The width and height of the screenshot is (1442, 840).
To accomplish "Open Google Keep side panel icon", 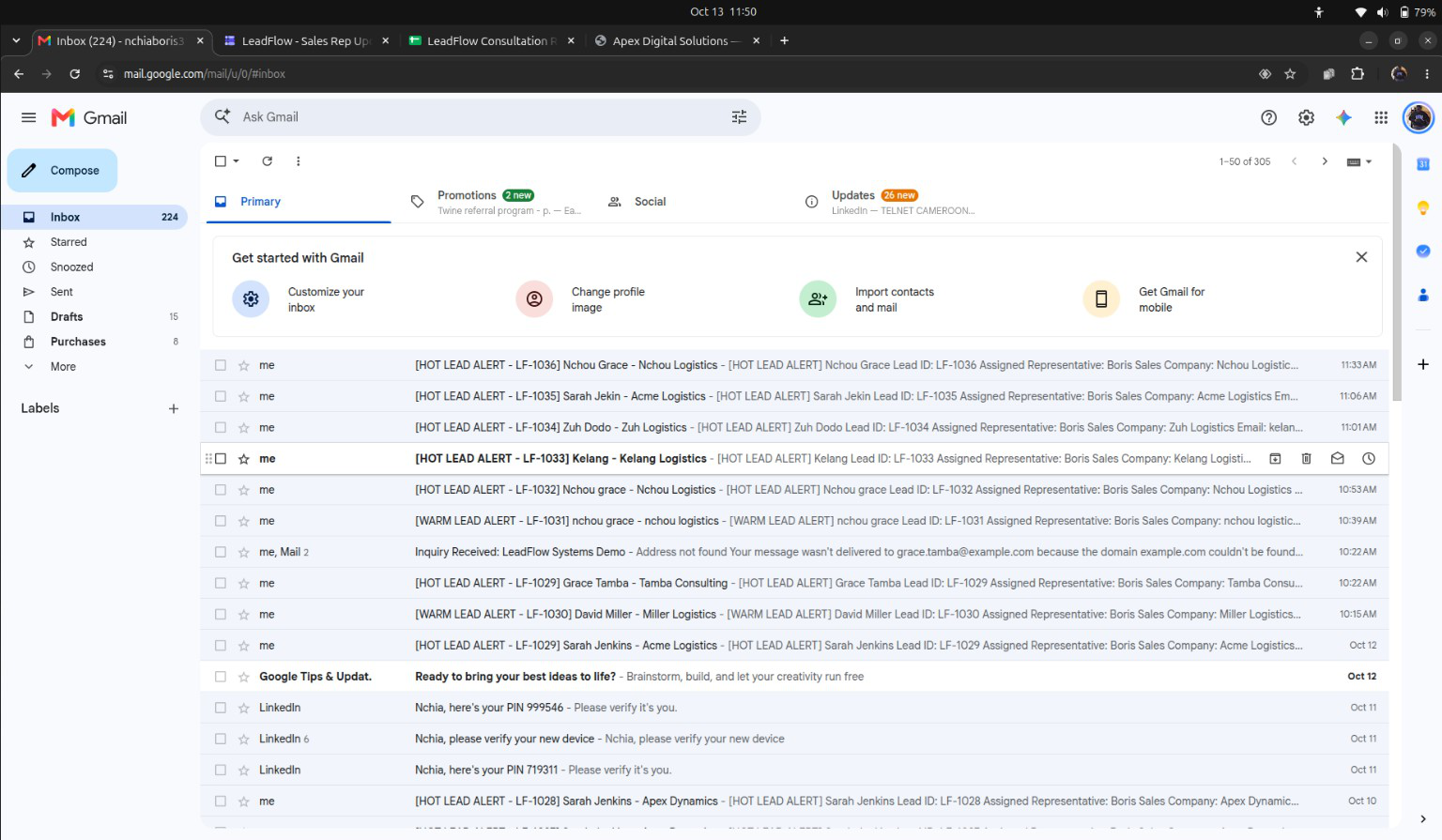I will pyautogui.click(x=1423, y=207).
